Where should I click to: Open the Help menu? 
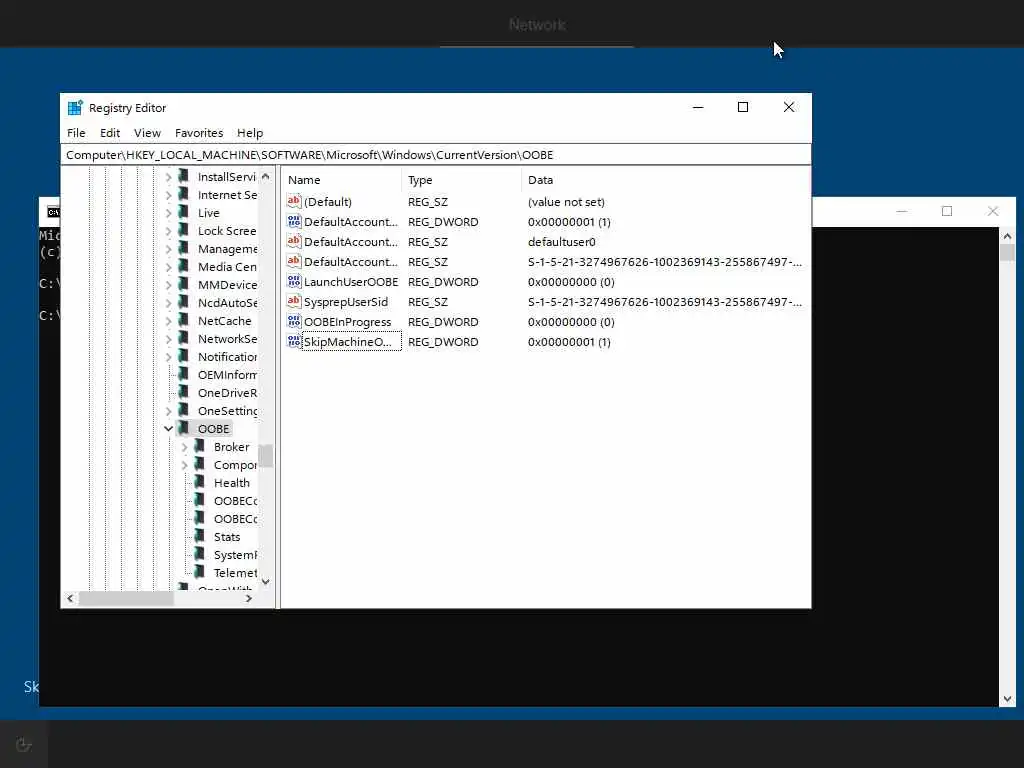click(x=249, y=133)
